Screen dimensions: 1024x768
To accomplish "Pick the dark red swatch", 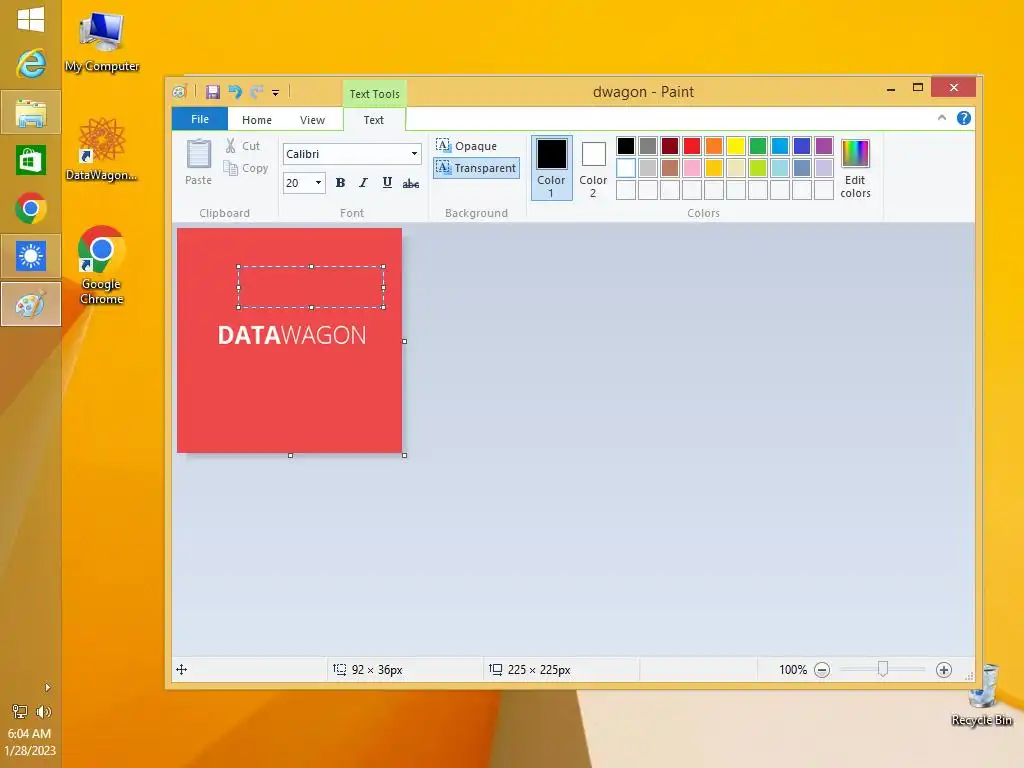I will tap(669, 146).
